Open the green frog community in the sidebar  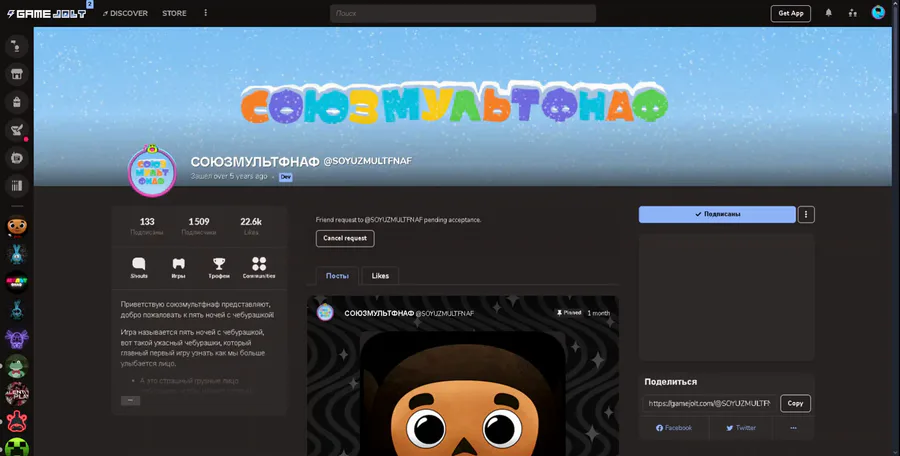coord(17,366)
